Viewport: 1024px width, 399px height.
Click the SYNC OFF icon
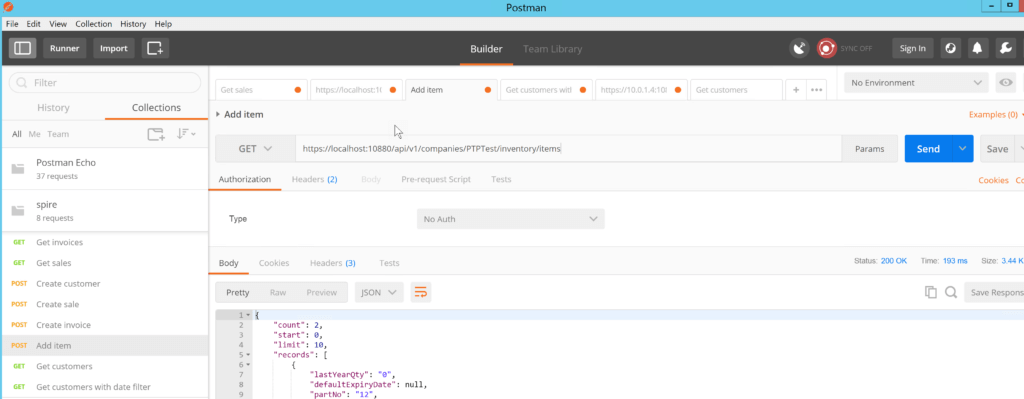point(826,48)
